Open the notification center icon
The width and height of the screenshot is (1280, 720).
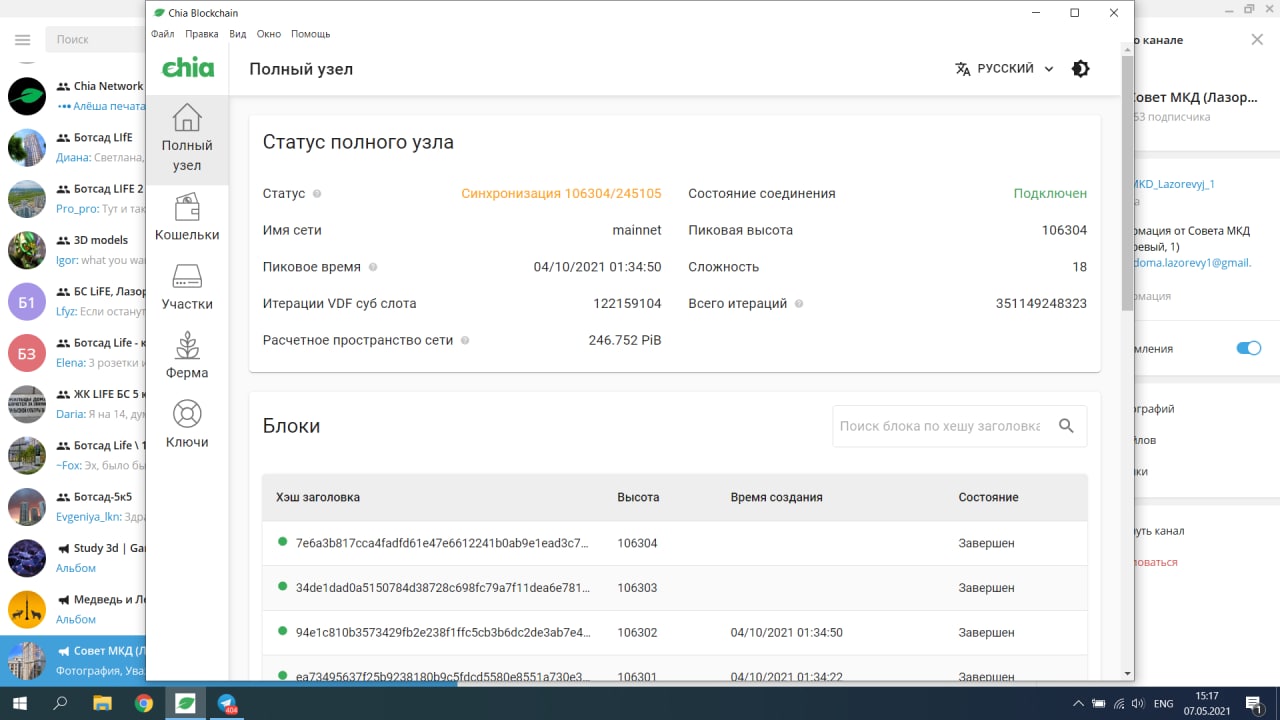point(1255,704)
